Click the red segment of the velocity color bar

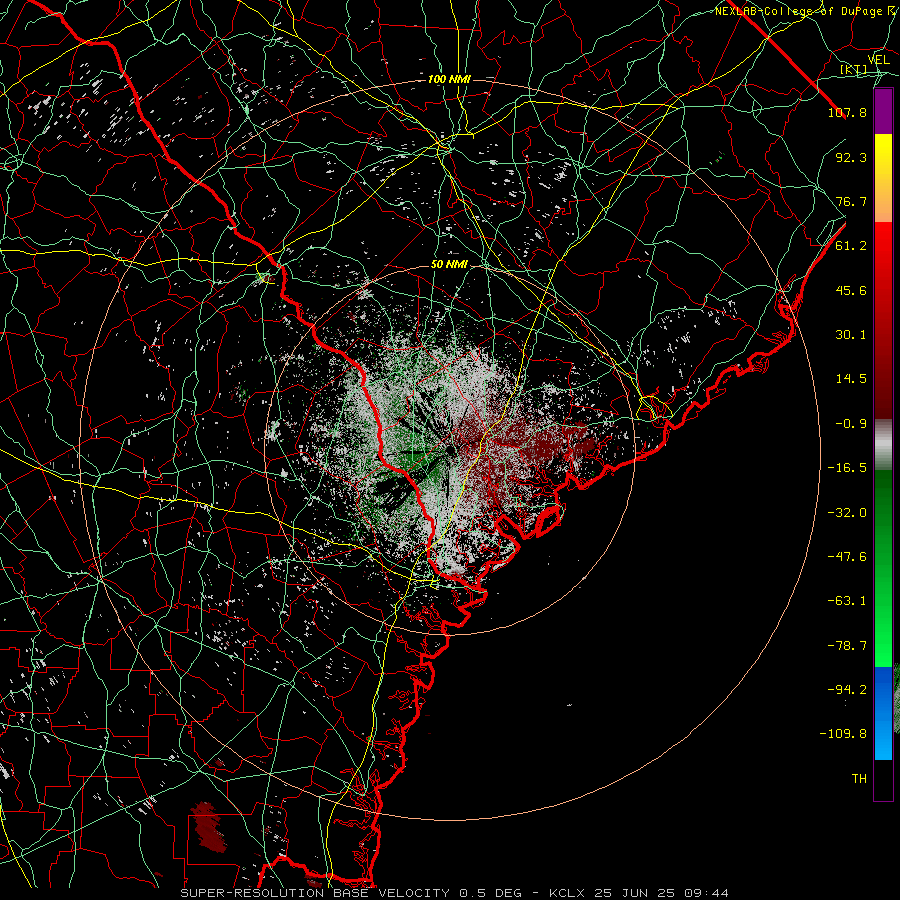883,320
